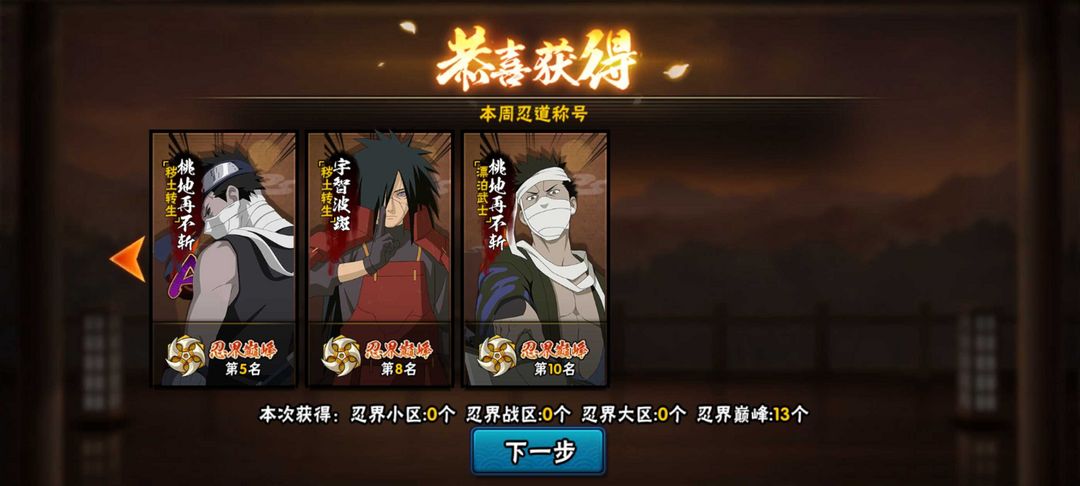Click 第5名 rank label
Viewport: 1080px width, 486px height.
pos(243,370)
